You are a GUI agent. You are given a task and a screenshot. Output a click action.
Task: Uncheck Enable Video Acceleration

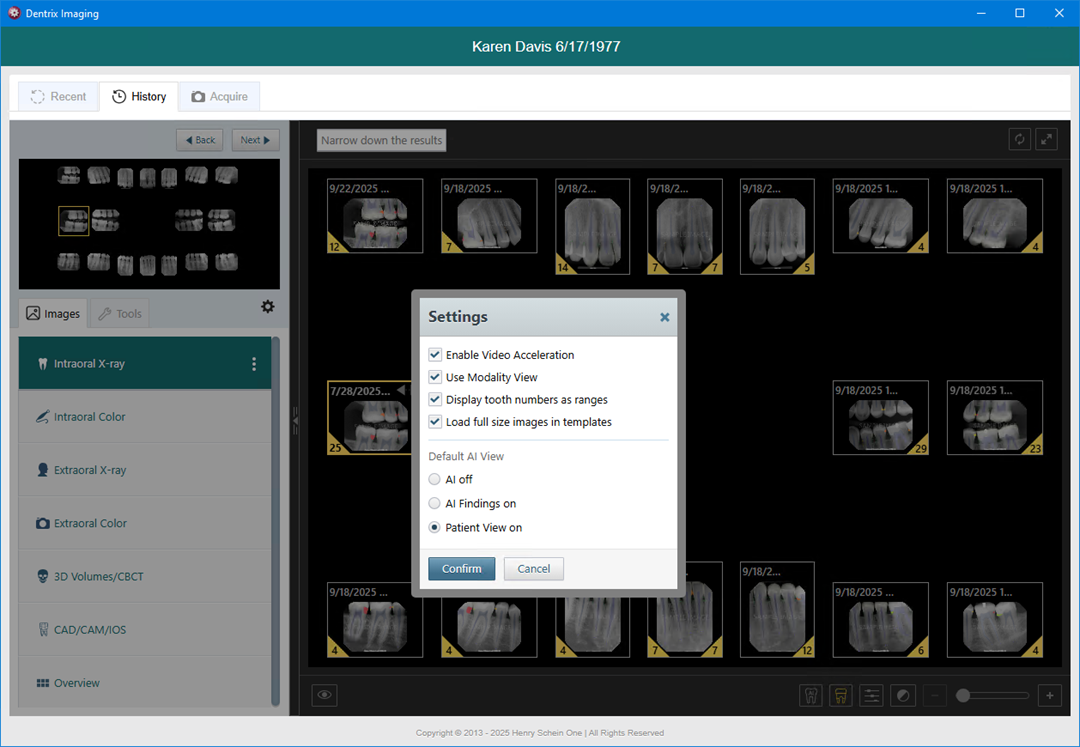[435, 355]
